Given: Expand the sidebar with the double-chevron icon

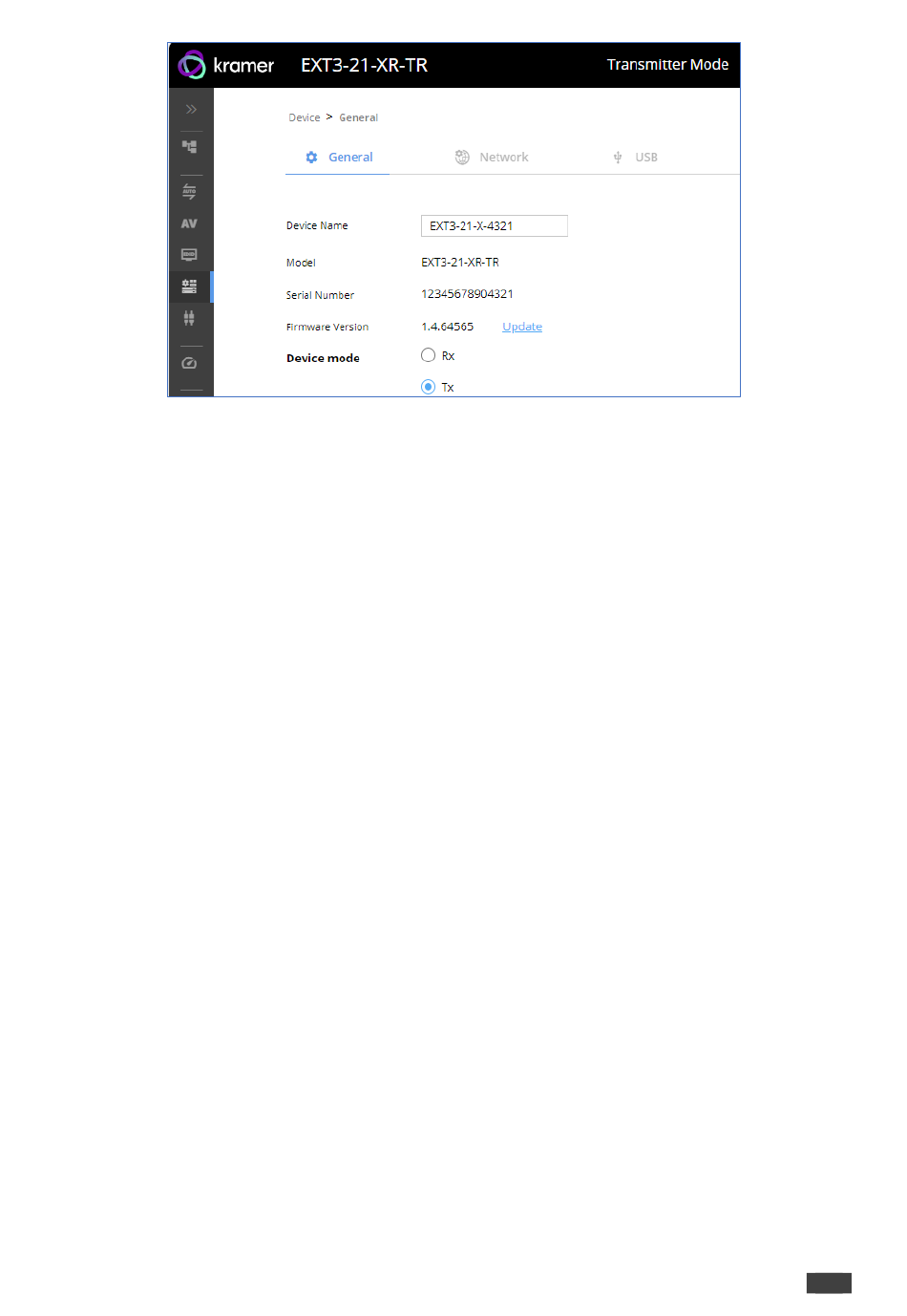Looking at the screenshot, I should click(x=191, y=109).
